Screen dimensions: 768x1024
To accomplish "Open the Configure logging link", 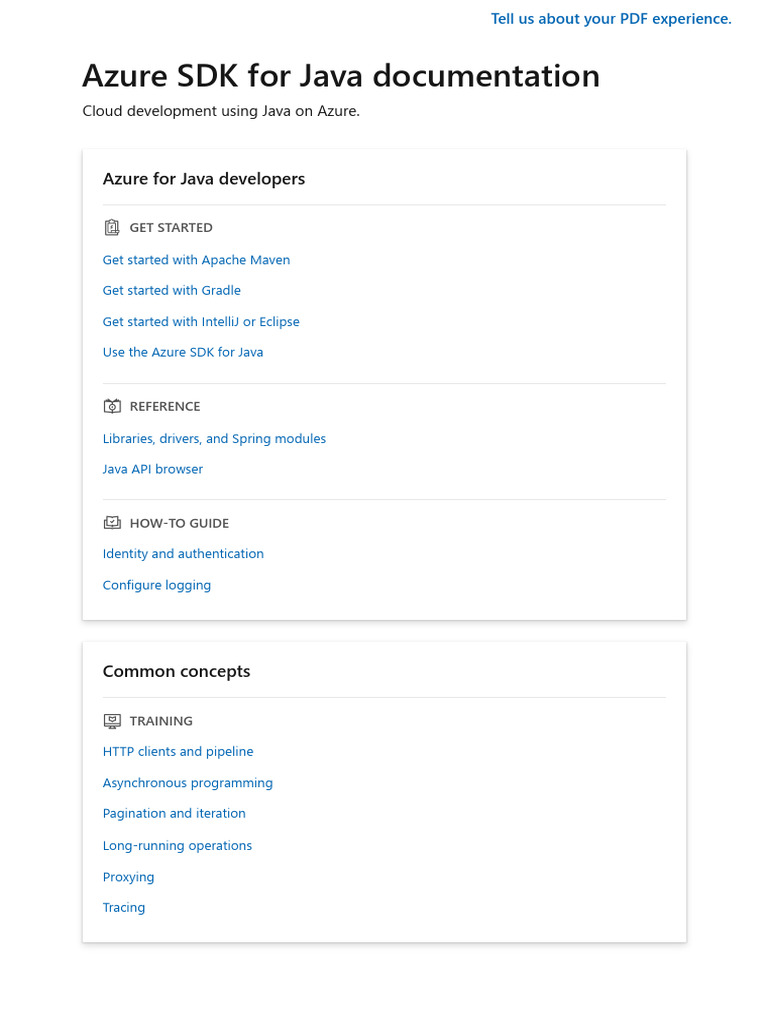I will pos(156,586).
